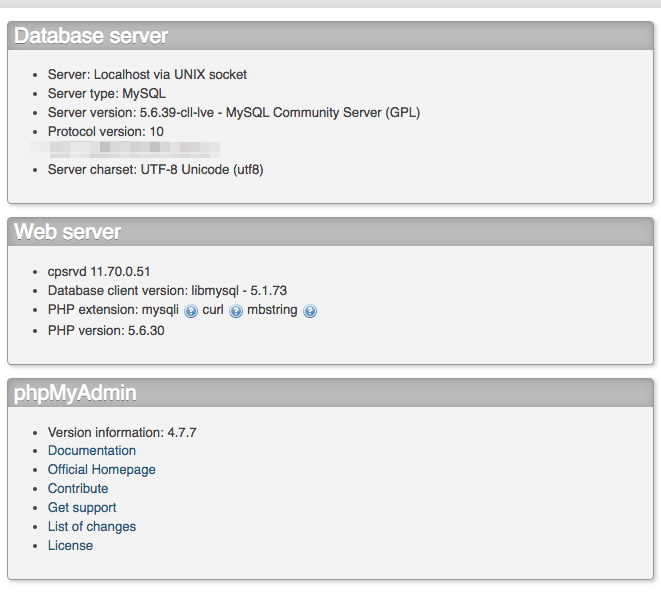661x592 pixels.
Task: Open the Contribute link
Action: click(x=78, y=488)
